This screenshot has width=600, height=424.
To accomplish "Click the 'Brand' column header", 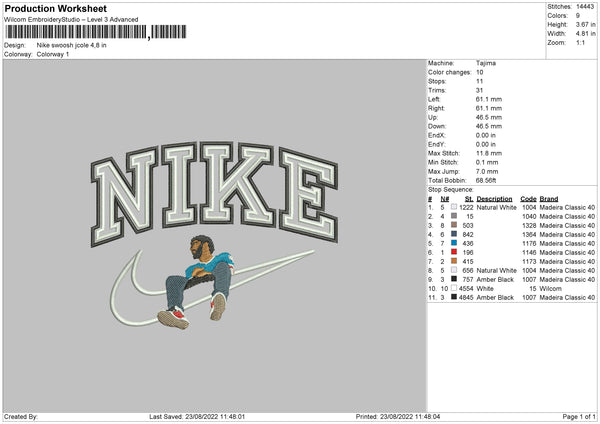I will point(549,199).
